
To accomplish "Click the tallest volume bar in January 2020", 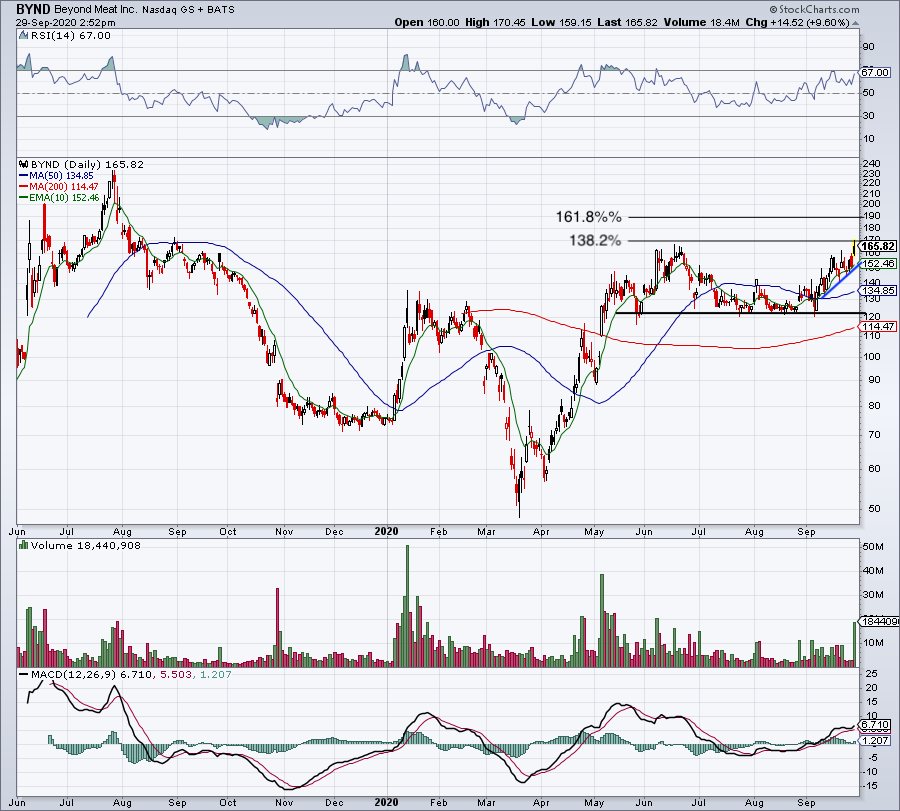I will click(408, 606).
